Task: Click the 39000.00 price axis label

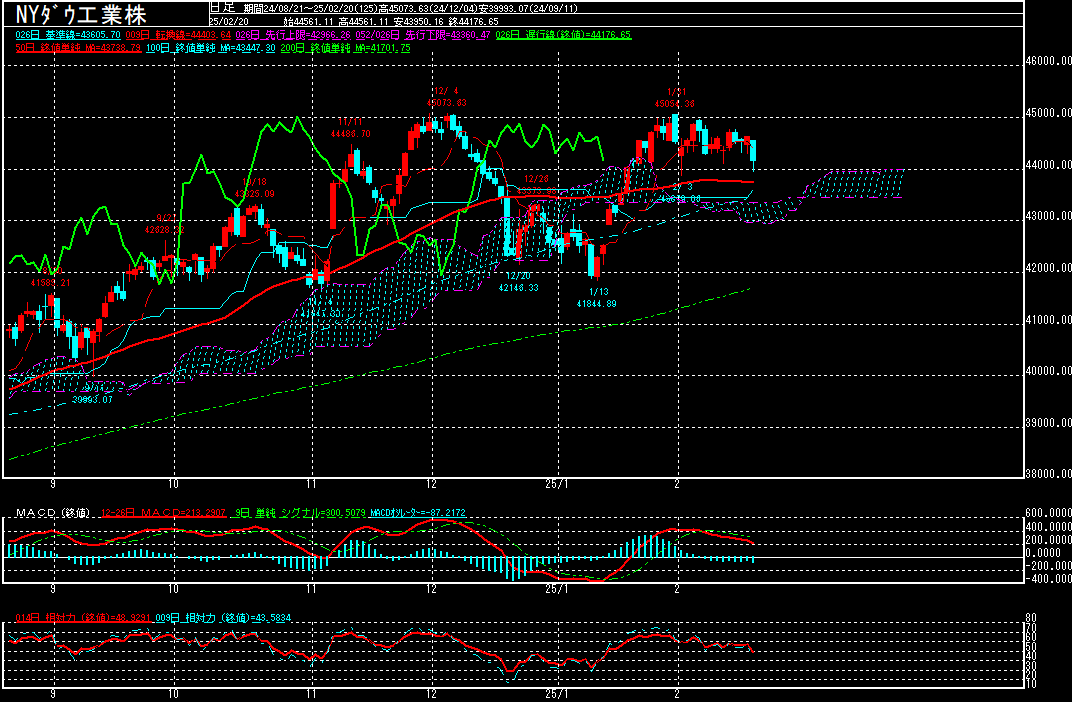Action: (1049, 423)
